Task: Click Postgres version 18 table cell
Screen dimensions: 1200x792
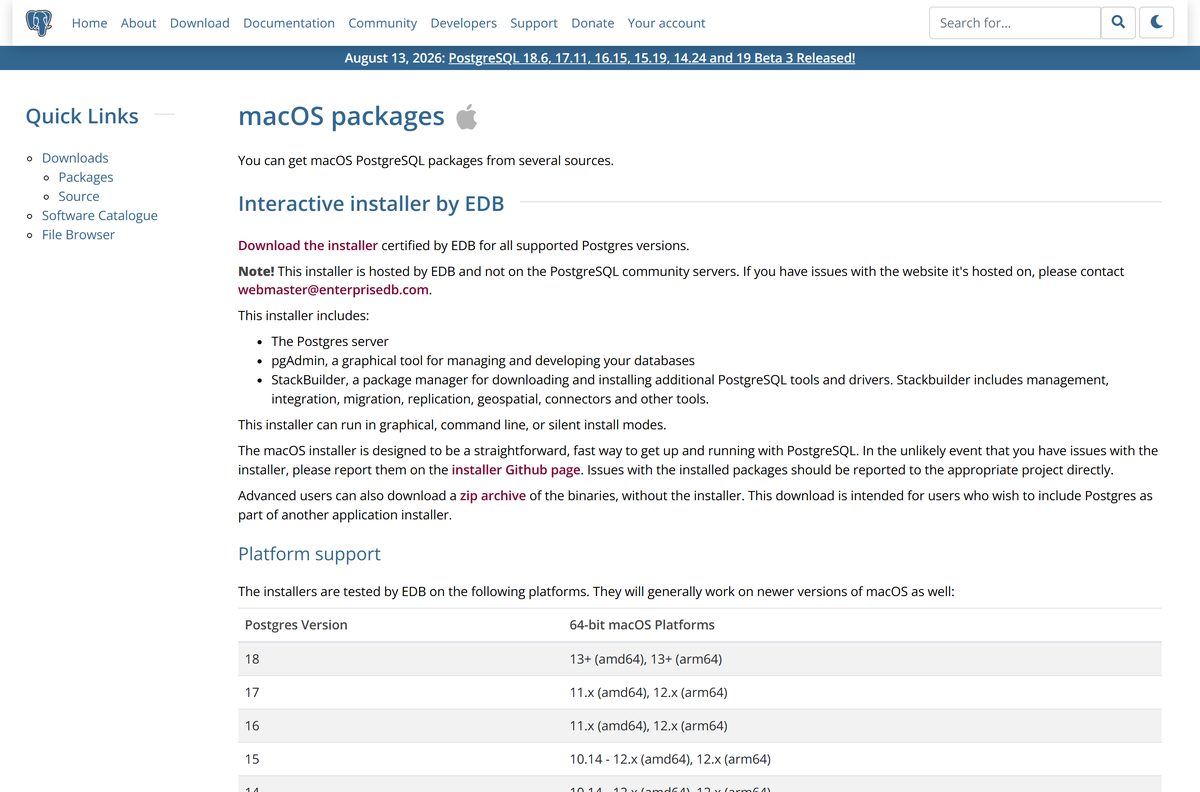Action: (x=400, y=659)
